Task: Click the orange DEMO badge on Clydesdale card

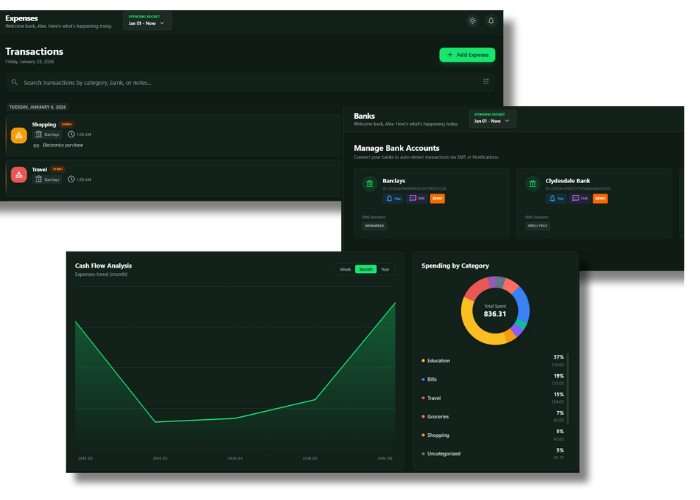Action: [600, 199]
